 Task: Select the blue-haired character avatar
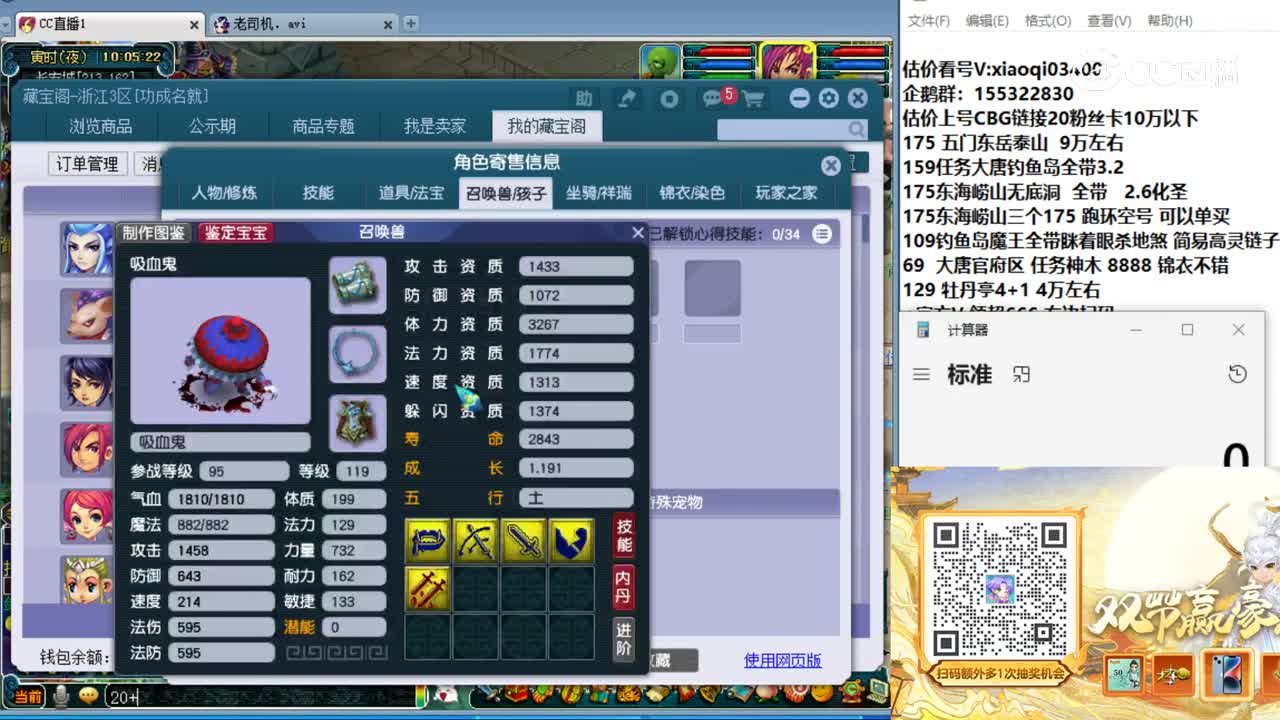89,249
